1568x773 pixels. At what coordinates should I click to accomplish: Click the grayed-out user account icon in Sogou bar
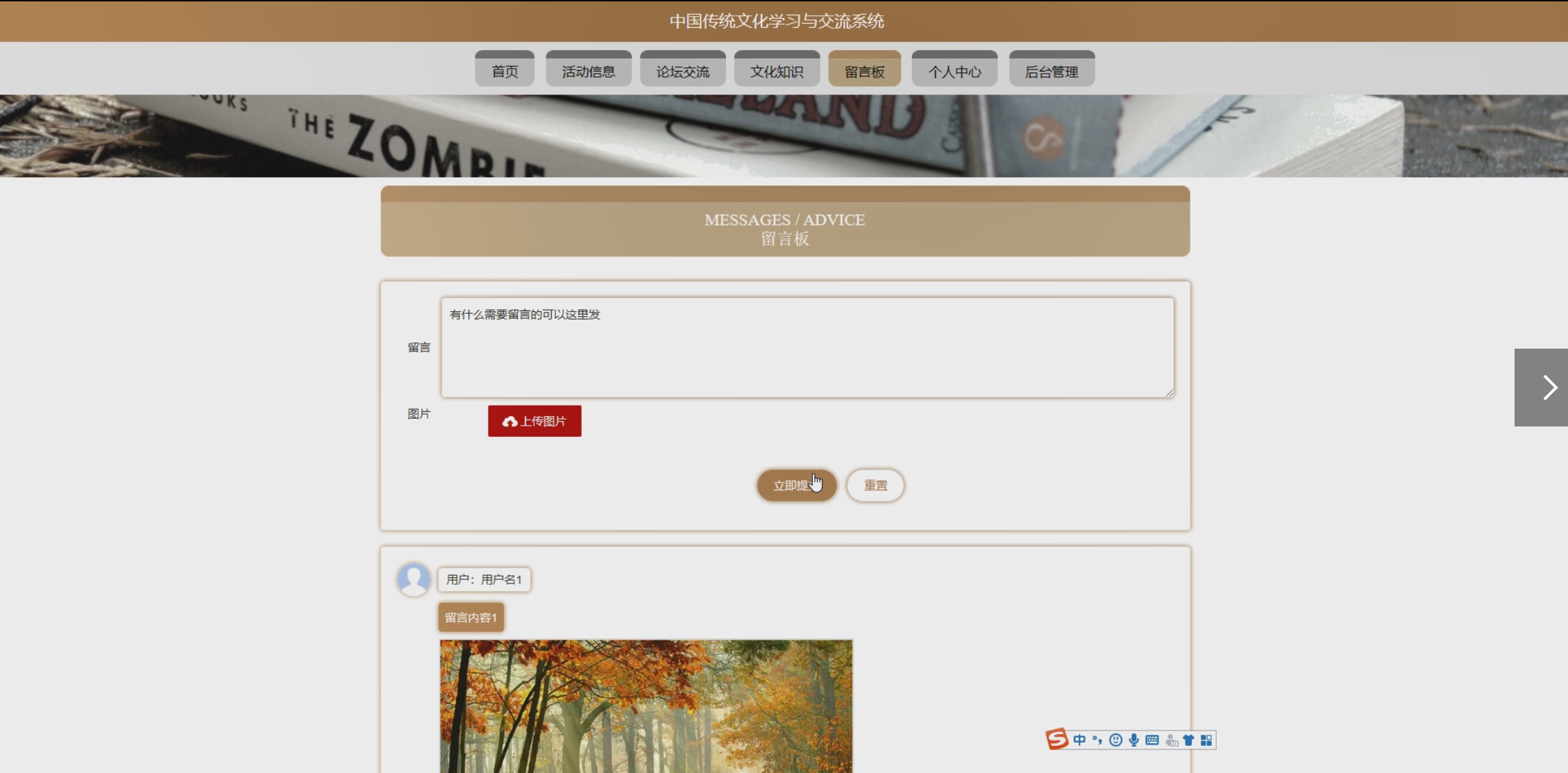1171,740
